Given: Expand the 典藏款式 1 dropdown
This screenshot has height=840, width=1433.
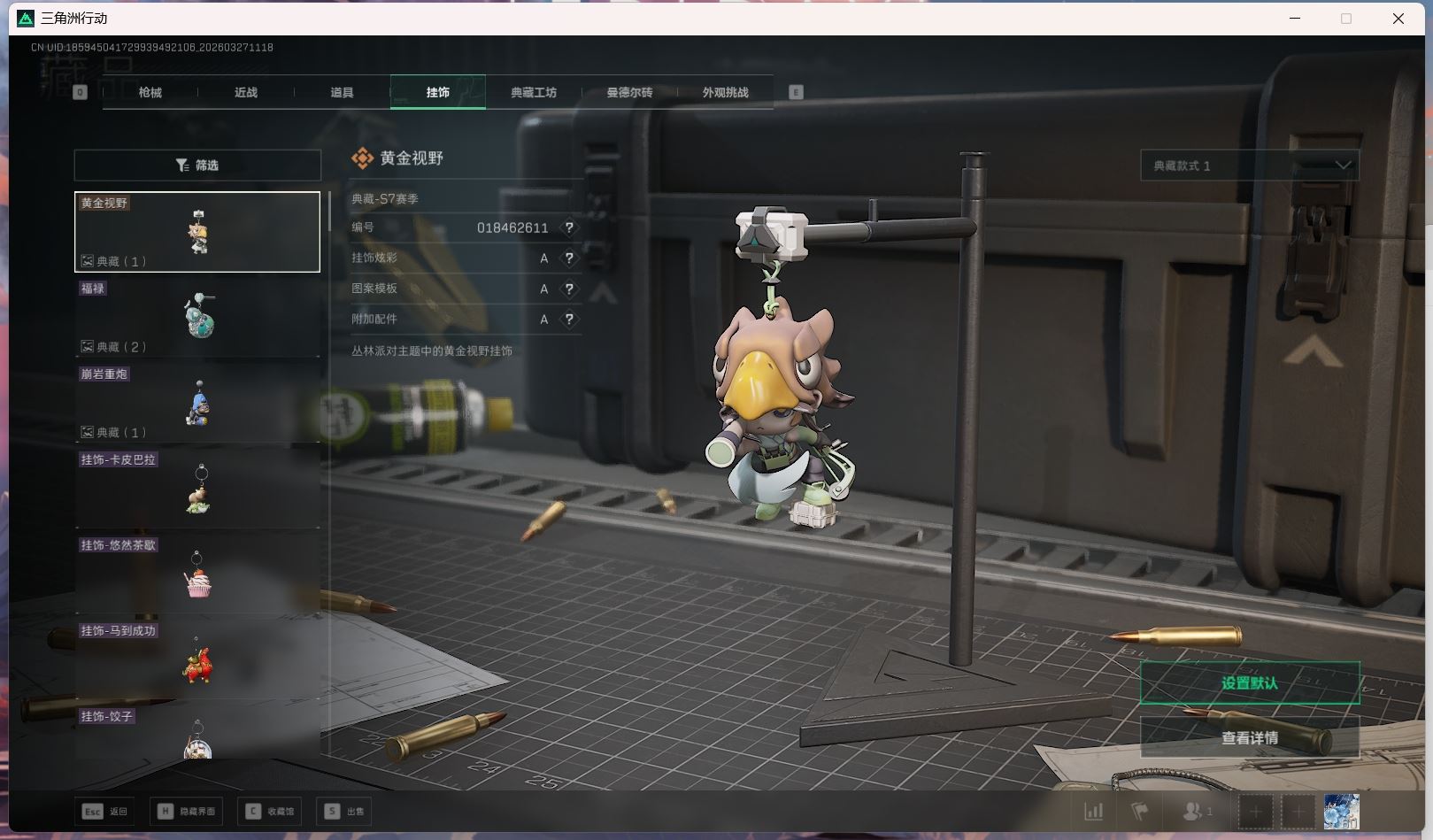Looking at the screenshot, I should [1249, 166].
